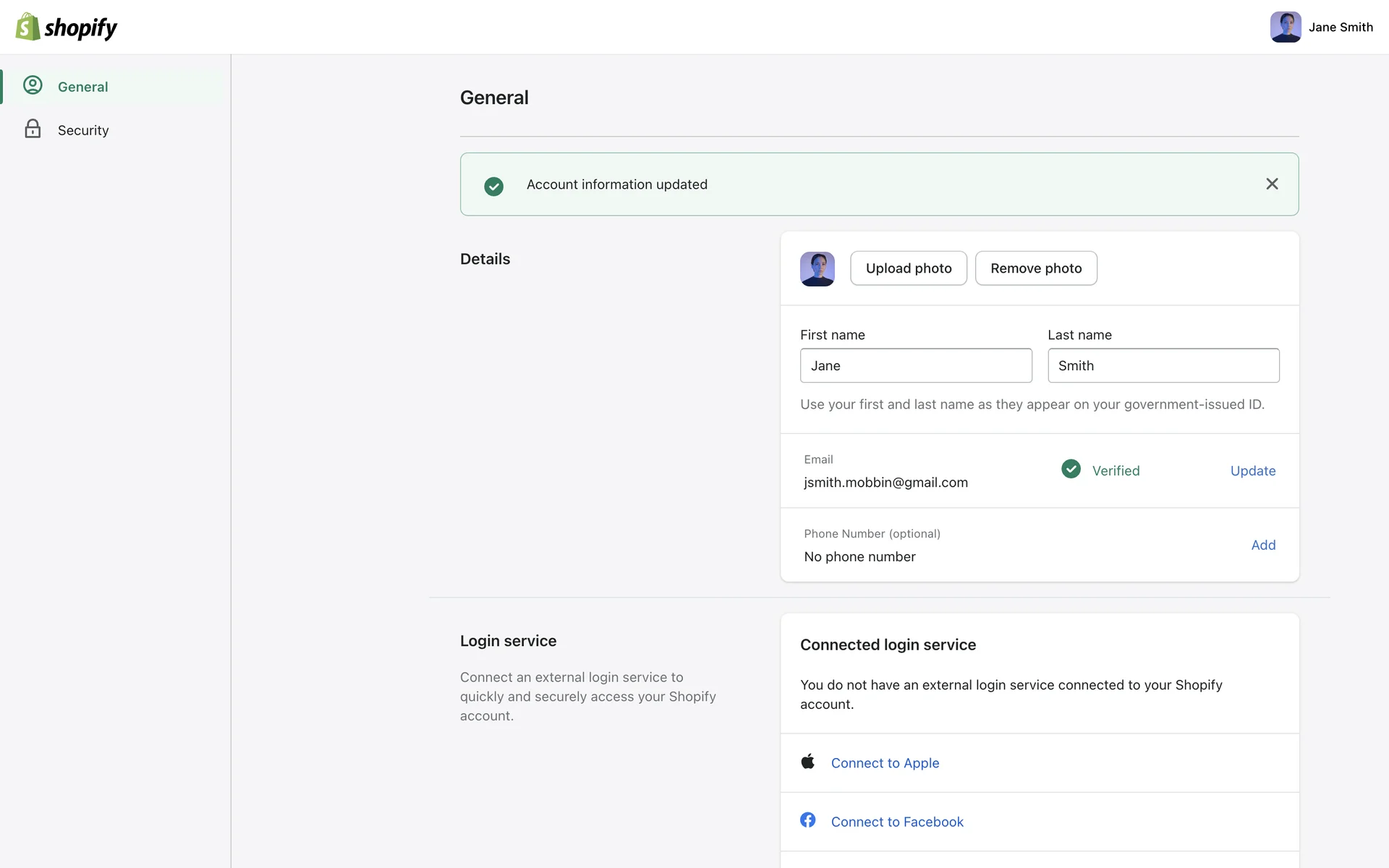Click the green Verified checkmark icon

(x=1071, y=469)
